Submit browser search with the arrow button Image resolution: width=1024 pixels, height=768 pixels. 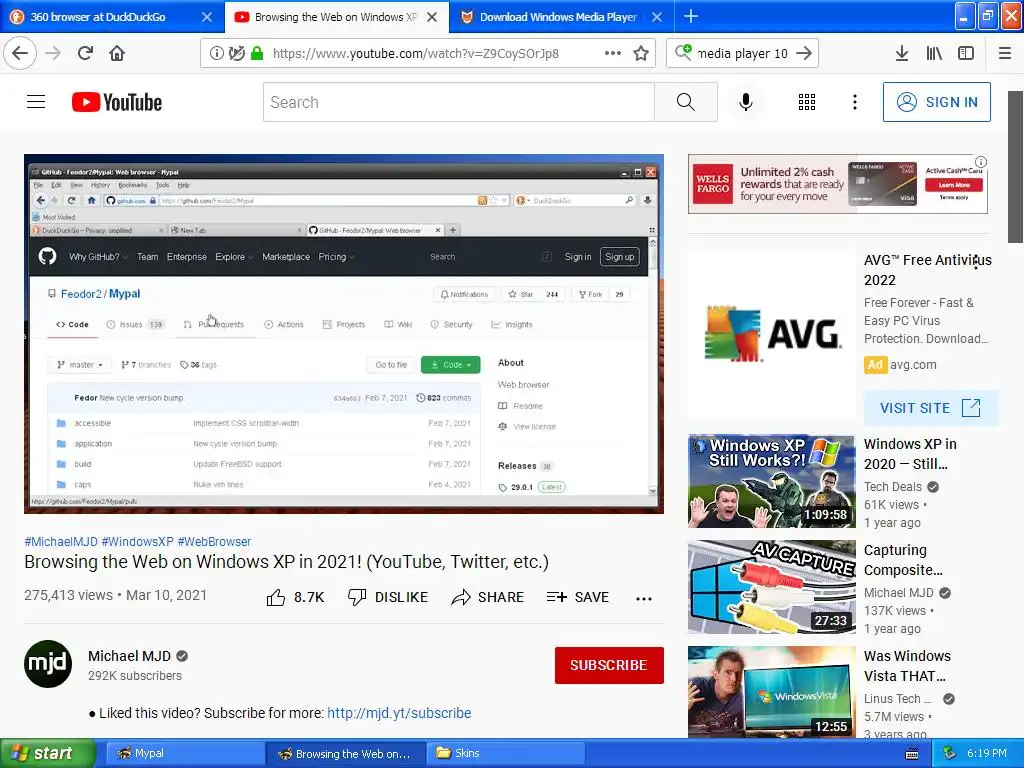click(x=804, y=53)
